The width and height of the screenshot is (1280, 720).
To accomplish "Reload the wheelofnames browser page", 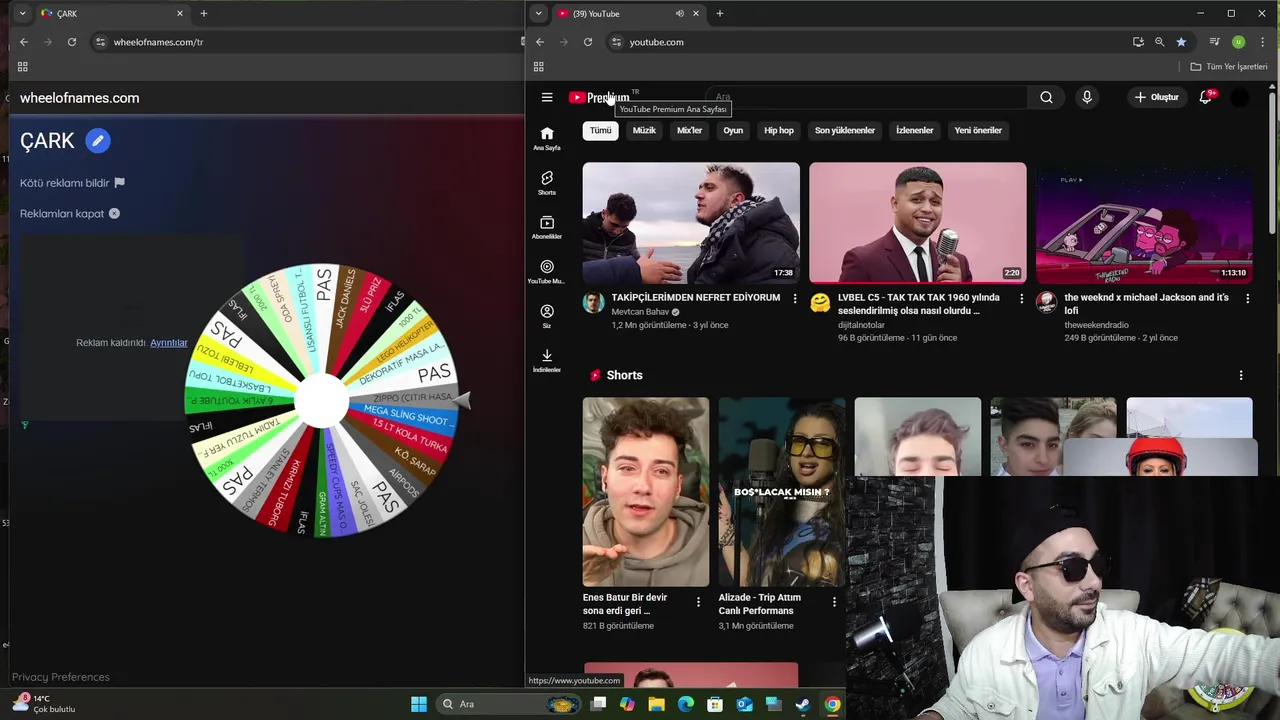I will (72, 42).
